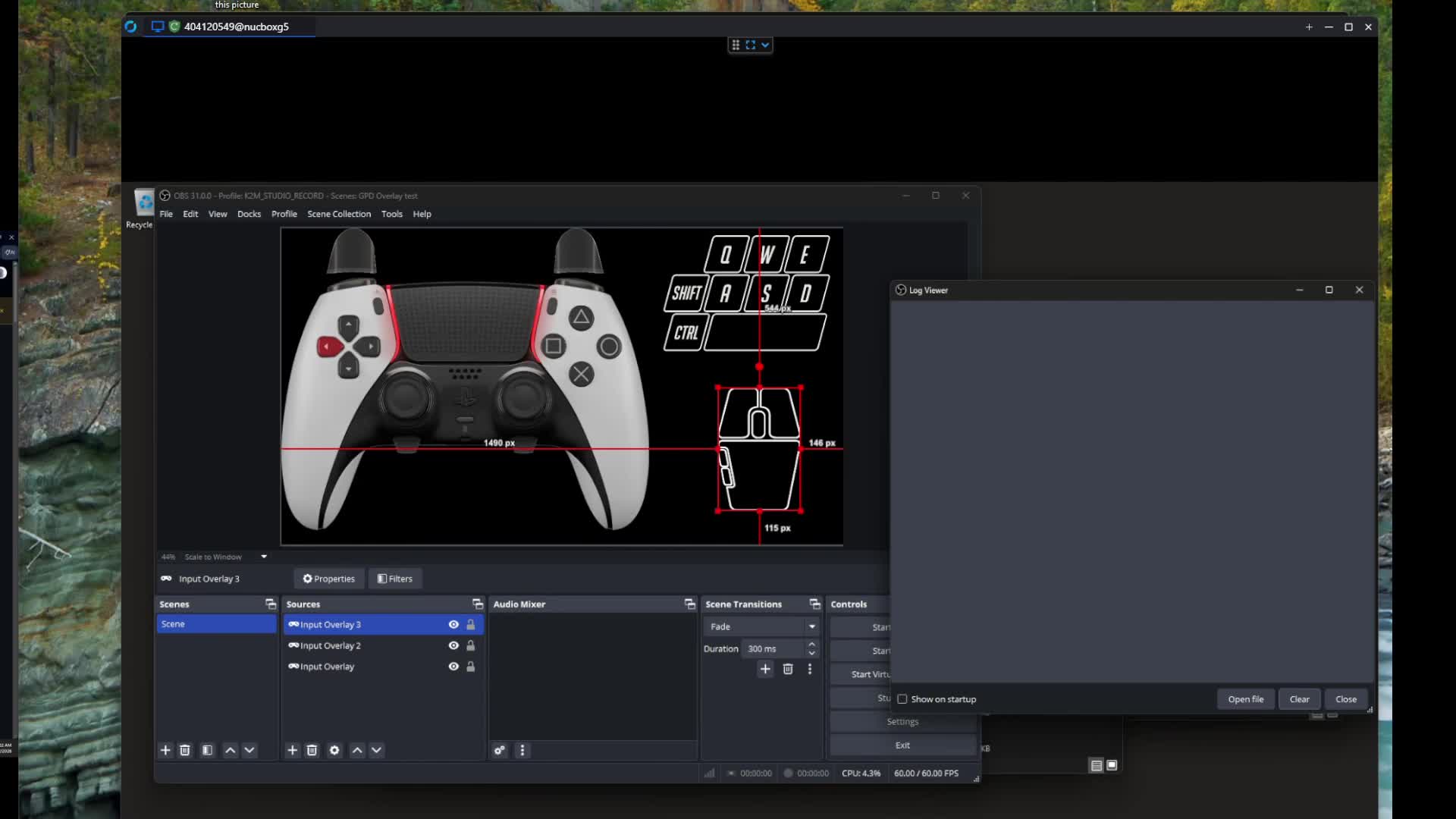The width and height of the screenshot is (1456, 819).
Task: Toggle lock on Input Overlay 2
Action: point(471,645)
